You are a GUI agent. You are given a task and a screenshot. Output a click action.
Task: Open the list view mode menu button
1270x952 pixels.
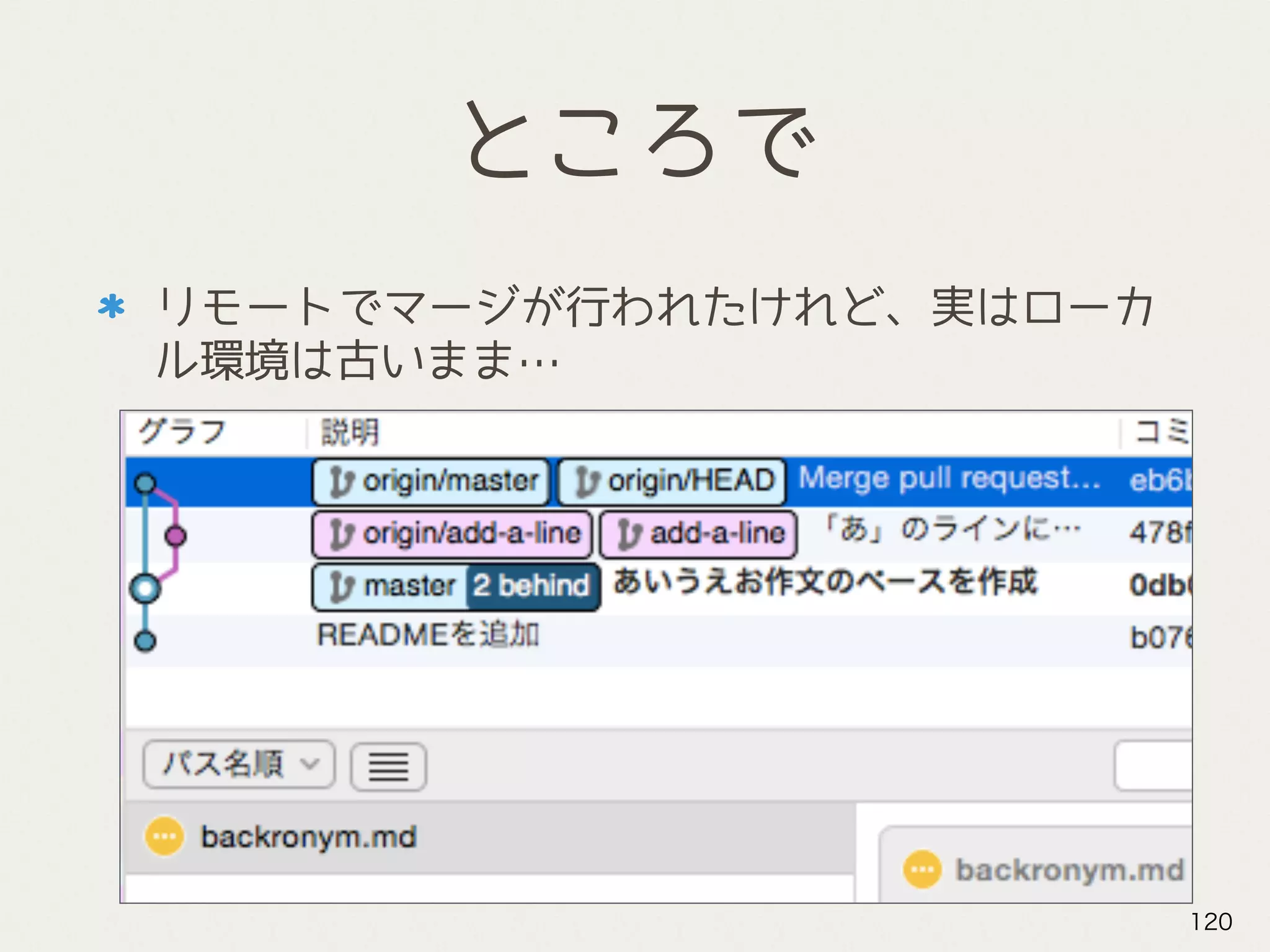[x=388, y=767]
